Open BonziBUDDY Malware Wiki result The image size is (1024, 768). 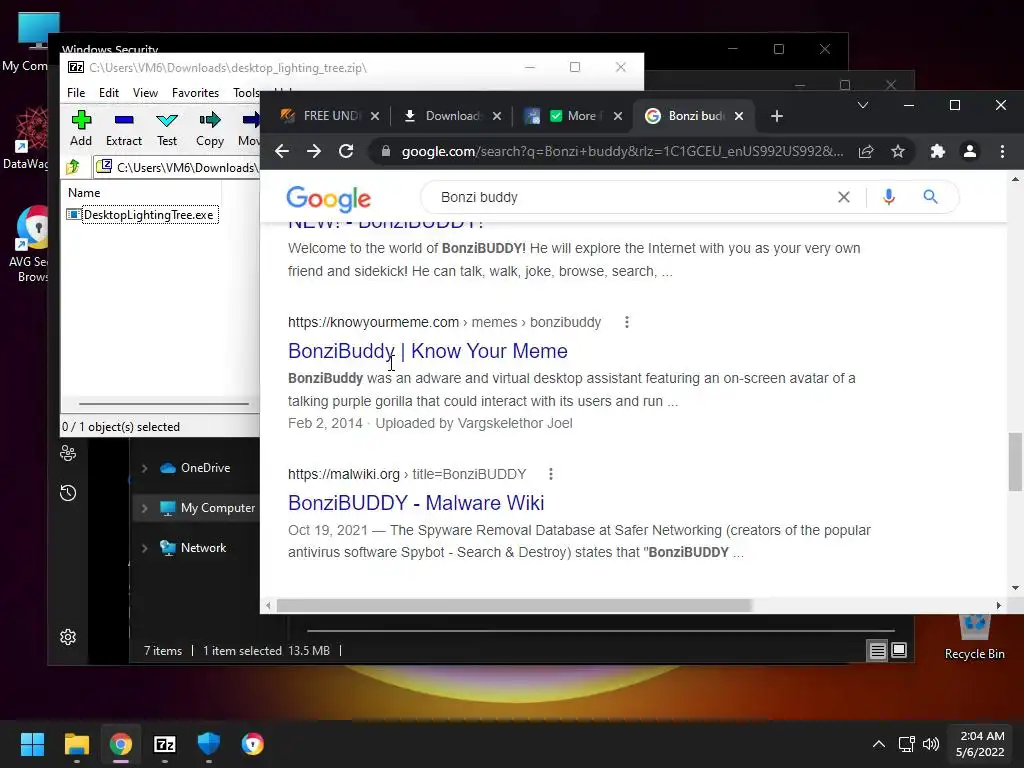tap(416, 503)
